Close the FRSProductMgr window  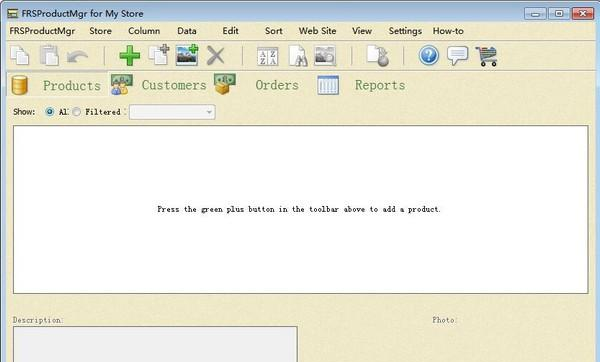582,14
